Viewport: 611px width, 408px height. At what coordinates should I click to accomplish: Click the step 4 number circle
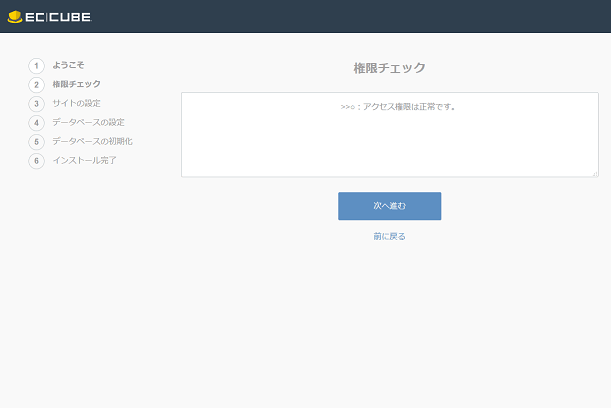click(x=37, y=122)
